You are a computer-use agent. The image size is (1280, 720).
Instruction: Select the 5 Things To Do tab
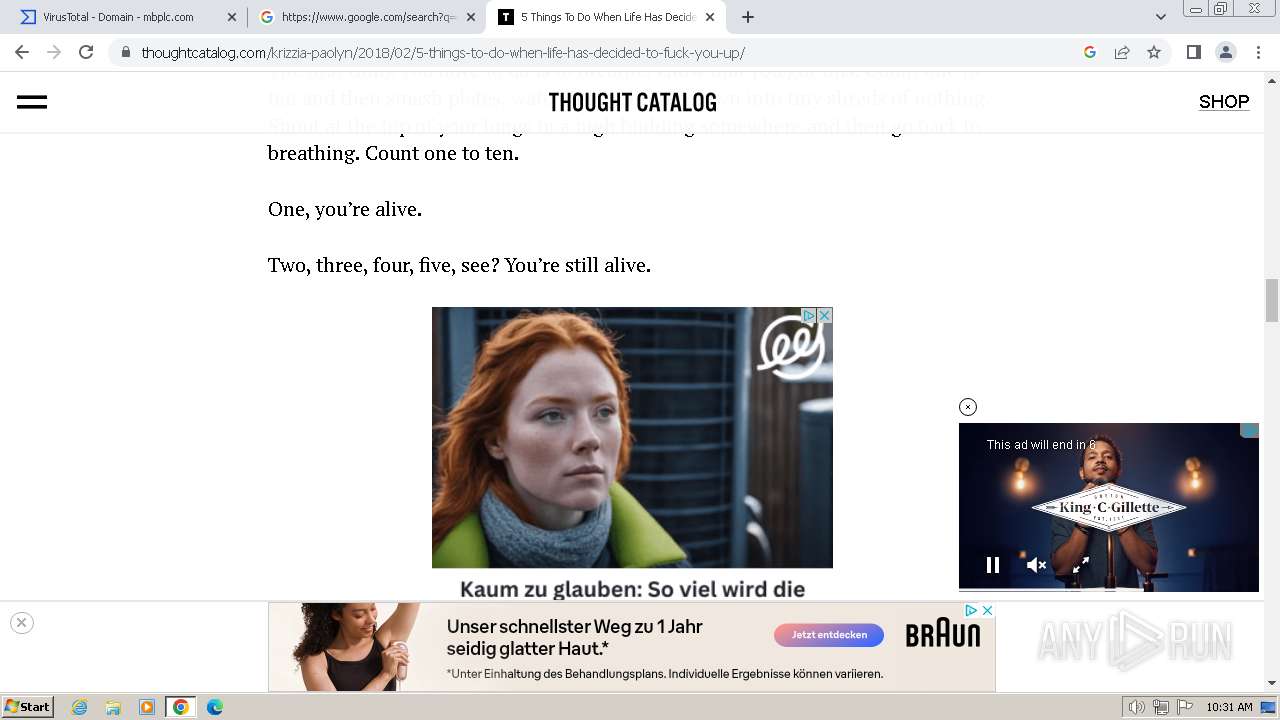click(x=607, y=17)
